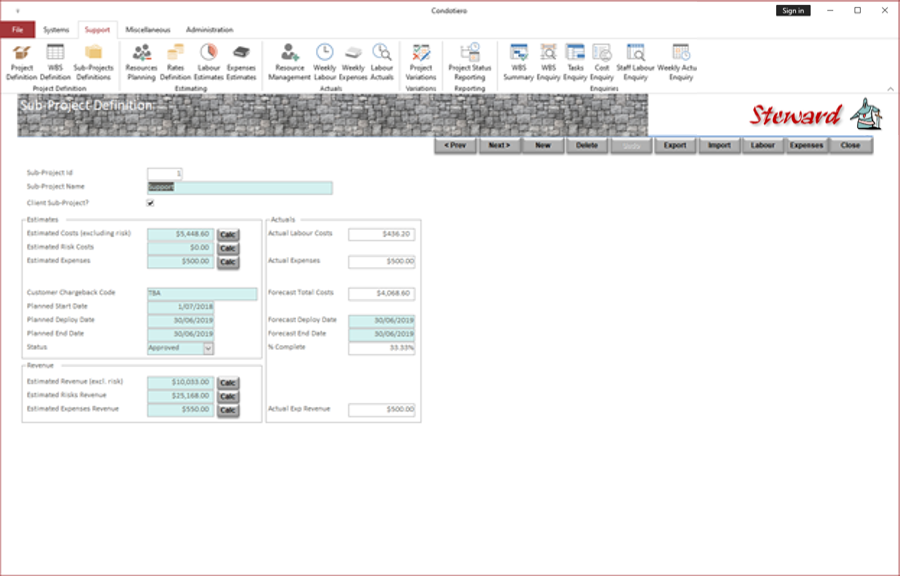This screenshot has height=576, width=900.
Task: Open Cost Enquiry icon
Action: coord(602,62)
